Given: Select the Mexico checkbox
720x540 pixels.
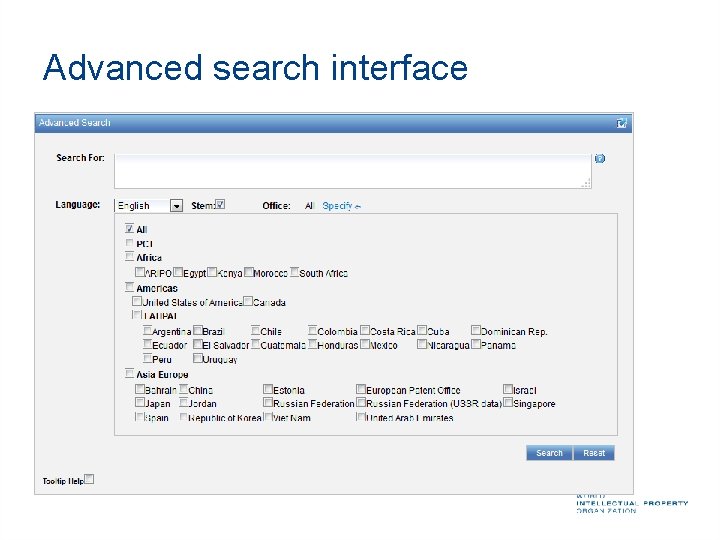Looking at the screenshot, I should (x=365, y=344).
